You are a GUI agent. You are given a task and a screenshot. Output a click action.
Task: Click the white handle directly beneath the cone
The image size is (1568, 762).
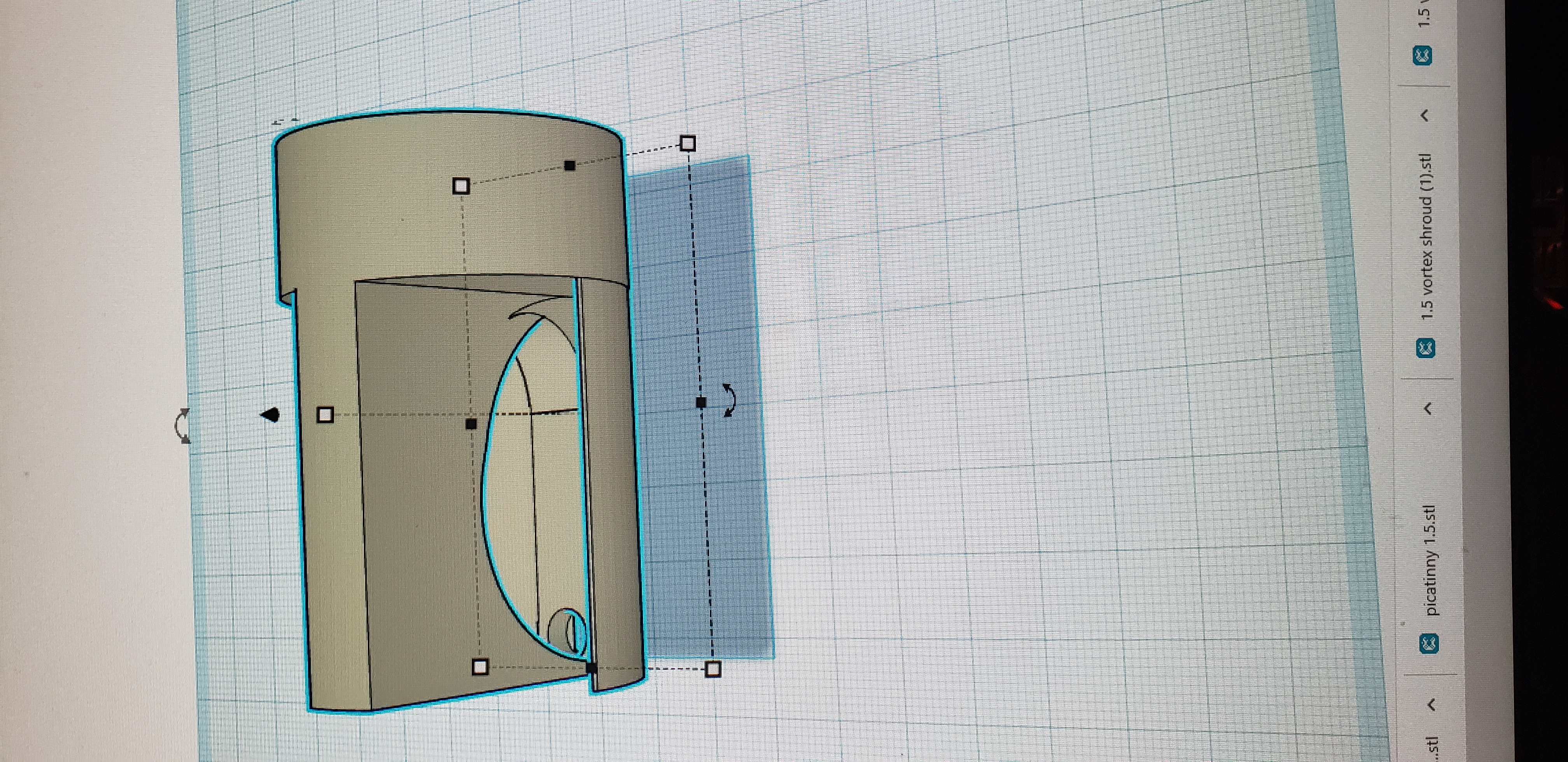(325, 415)
